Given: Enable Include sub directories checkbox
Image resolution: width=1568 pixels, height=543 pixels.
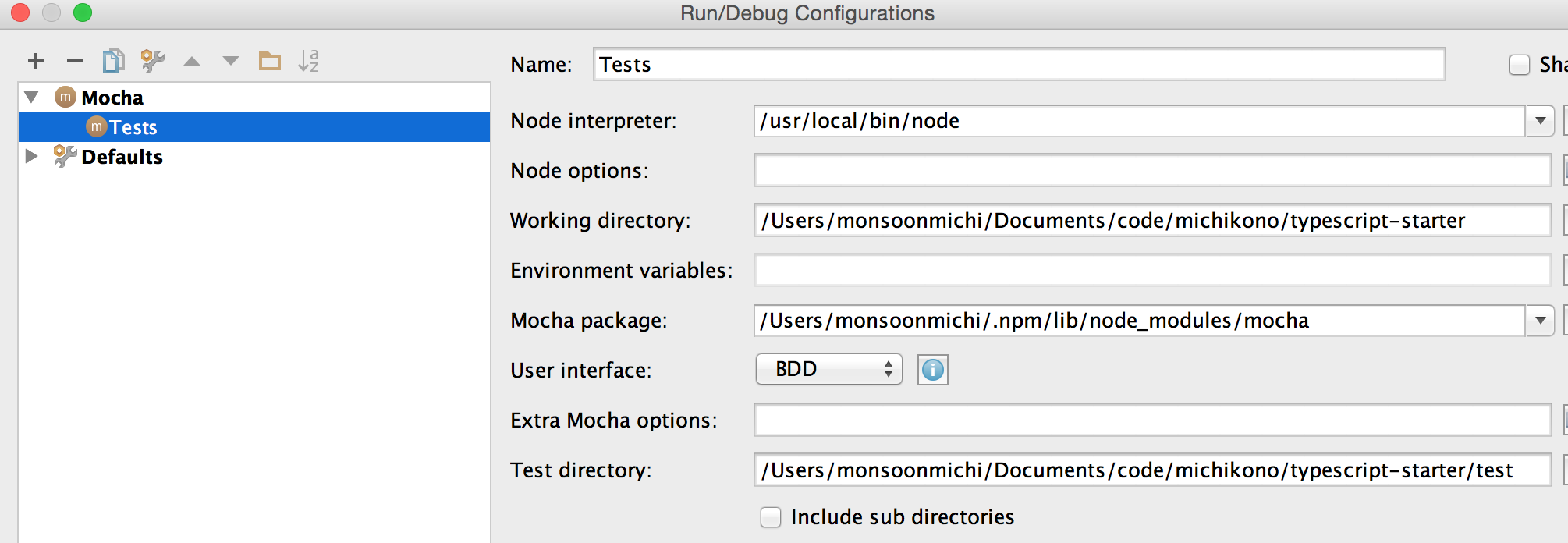Looking at the screenshot, I should pos(771,517).
